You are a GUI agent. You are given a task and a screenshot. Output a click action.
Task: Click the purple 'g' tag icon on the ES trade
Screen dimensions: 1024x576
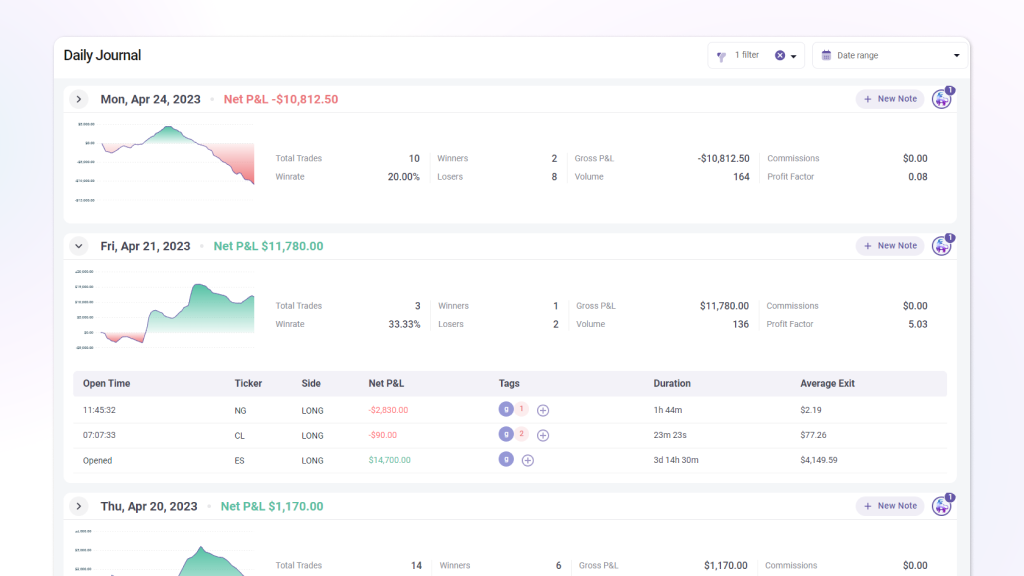[x=506, y=459]
